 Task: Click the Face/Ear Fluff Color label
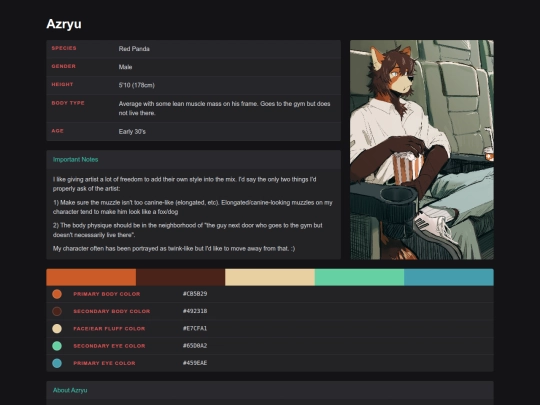[x=109, y=329]
